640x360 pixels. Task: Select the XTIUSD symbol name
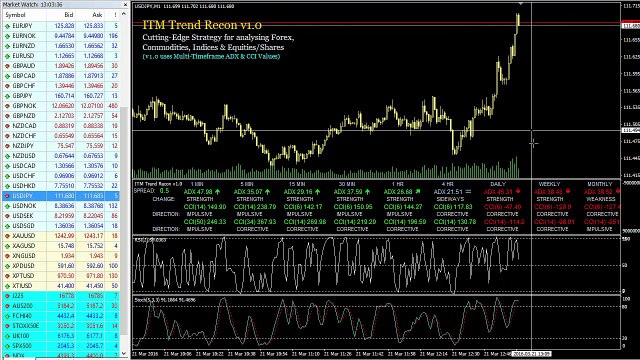22,286
